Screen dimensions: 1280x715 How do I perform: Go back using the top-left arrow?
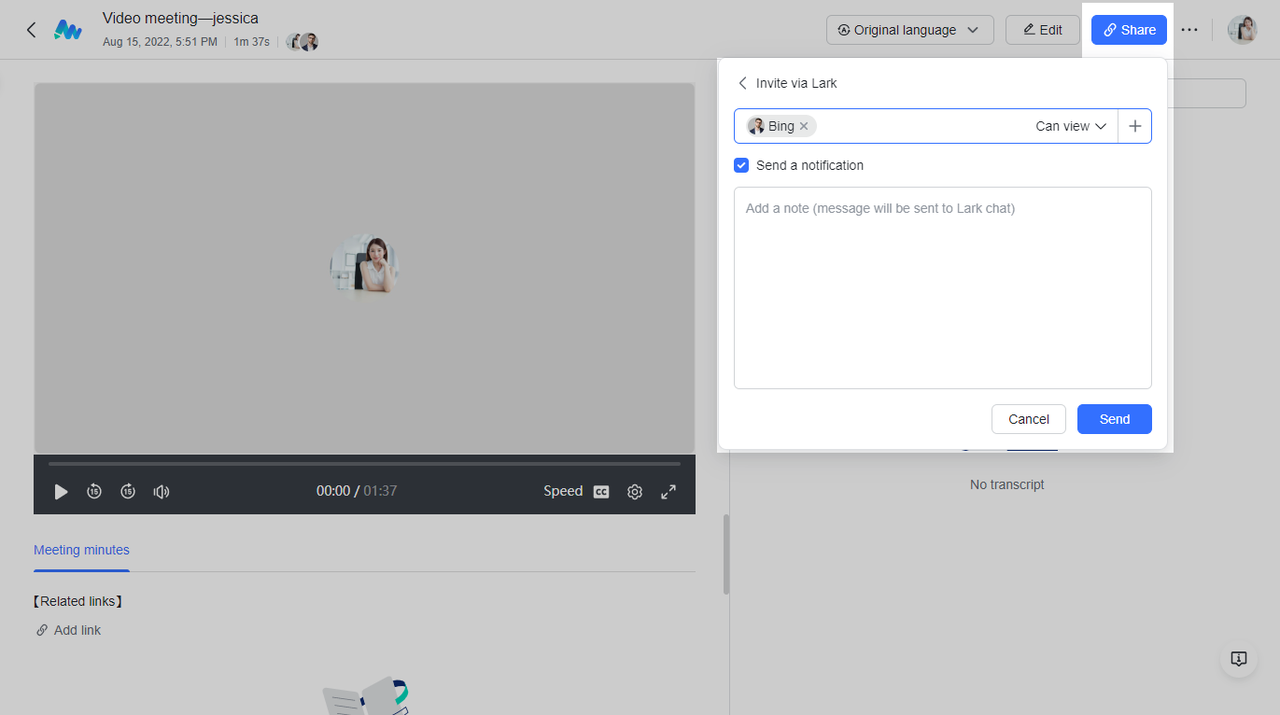[31, 30]
